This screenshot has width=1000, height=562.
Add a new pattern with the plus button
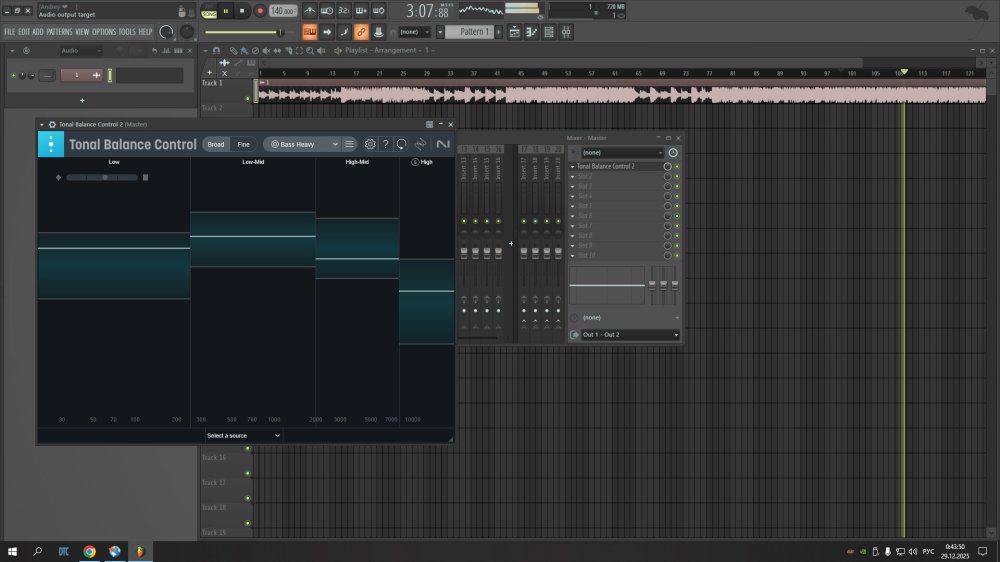[499, 32]
